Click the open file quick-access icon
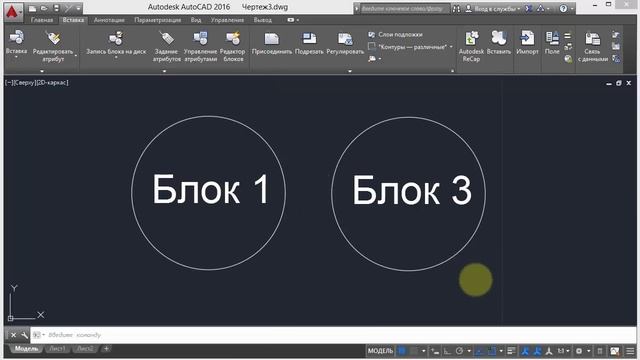Image resolution: width=640 pixels, height=360 pixels. tap(44, 8)
